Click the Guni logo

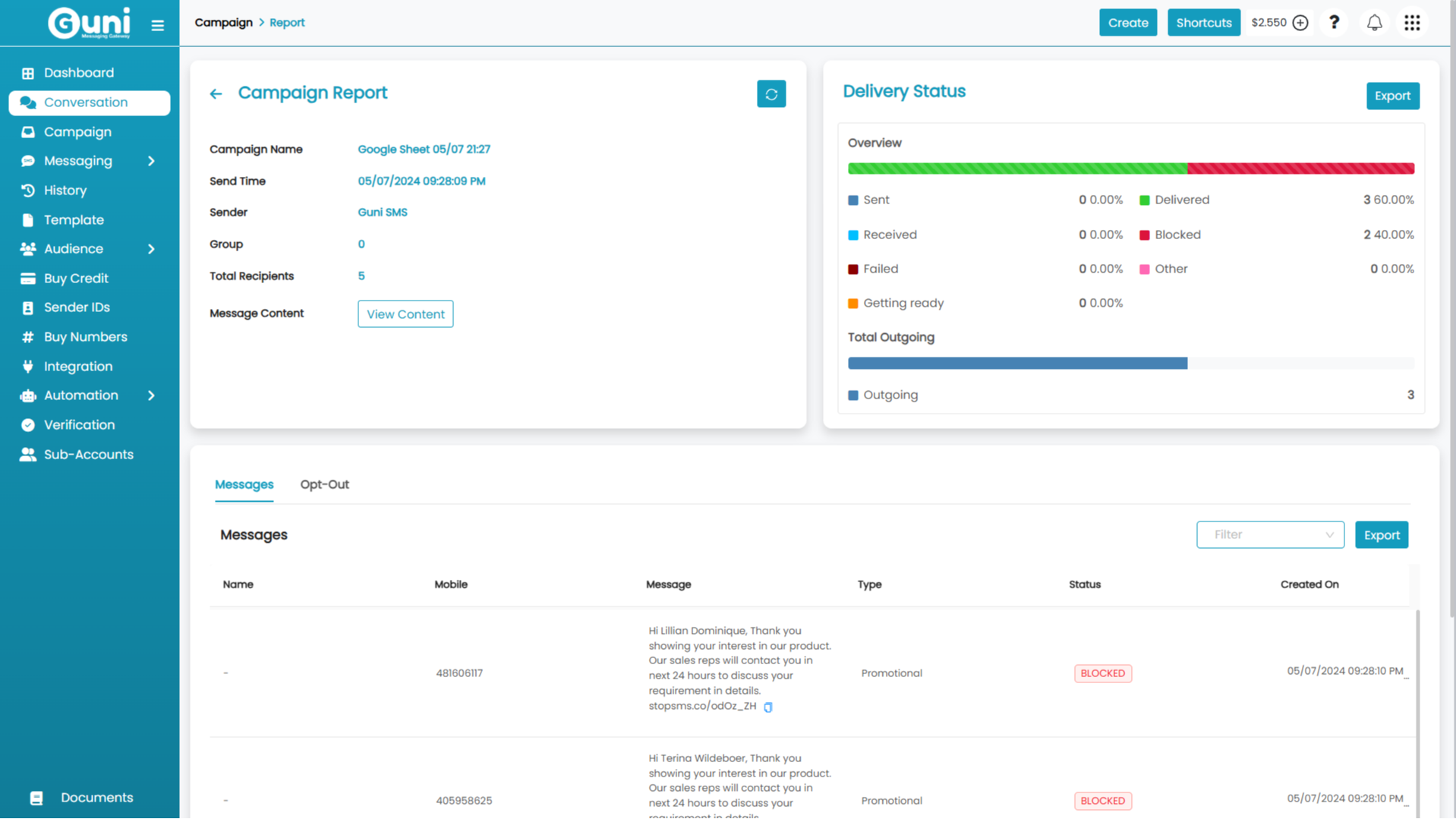pos(89,23)
